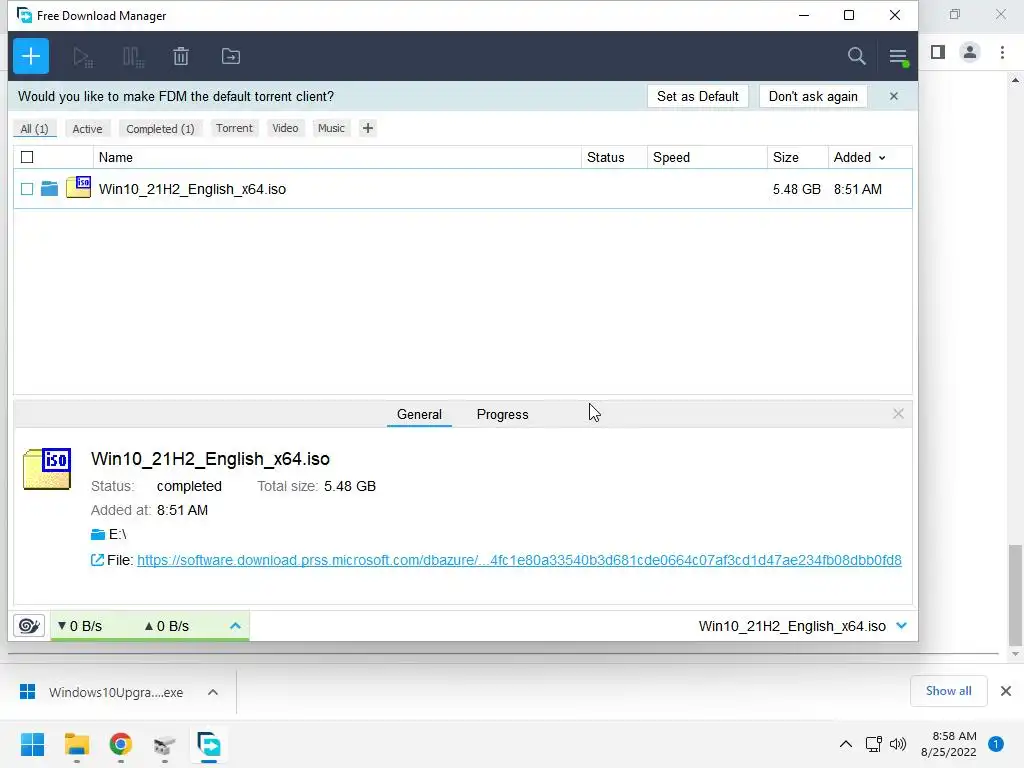Viewport: 1024px width, 768px height.
Task: Open the Torrent filter tab
Action: point(234,128)
